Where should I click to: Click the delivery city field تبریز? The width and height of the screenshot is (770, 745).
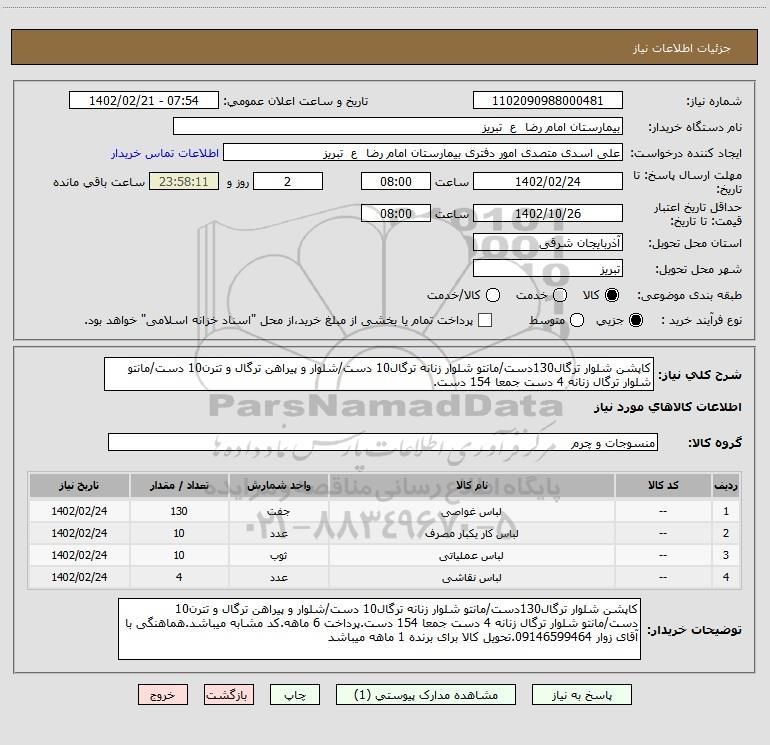(x=548, y=269)
